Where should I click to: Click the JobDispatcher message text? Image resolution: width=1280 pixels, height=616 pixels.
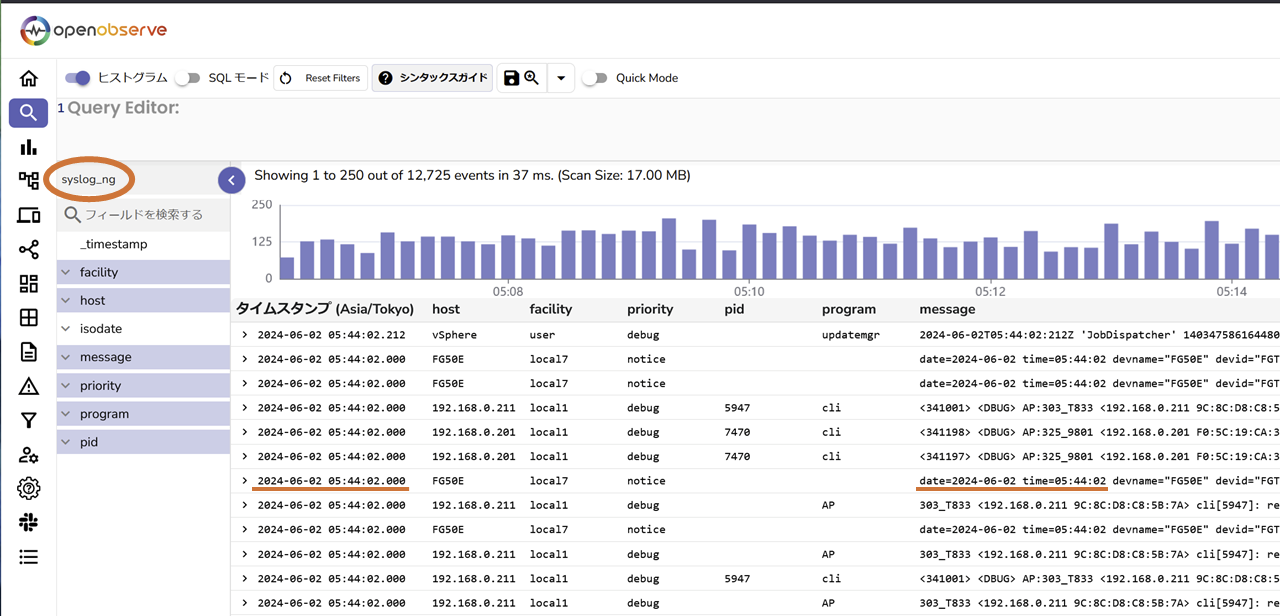[x=1099, y=335]
